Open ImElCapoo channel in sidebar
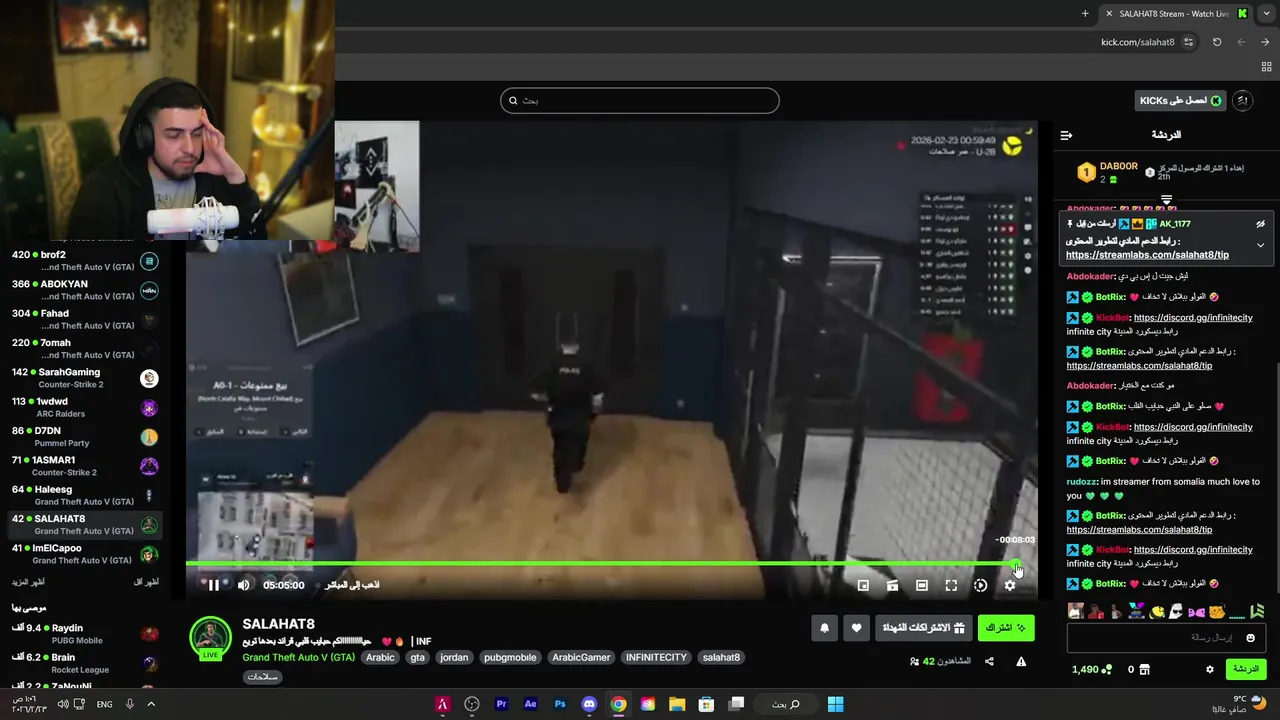This screenshot has width=1280, height=720. (x=84, y=554)
